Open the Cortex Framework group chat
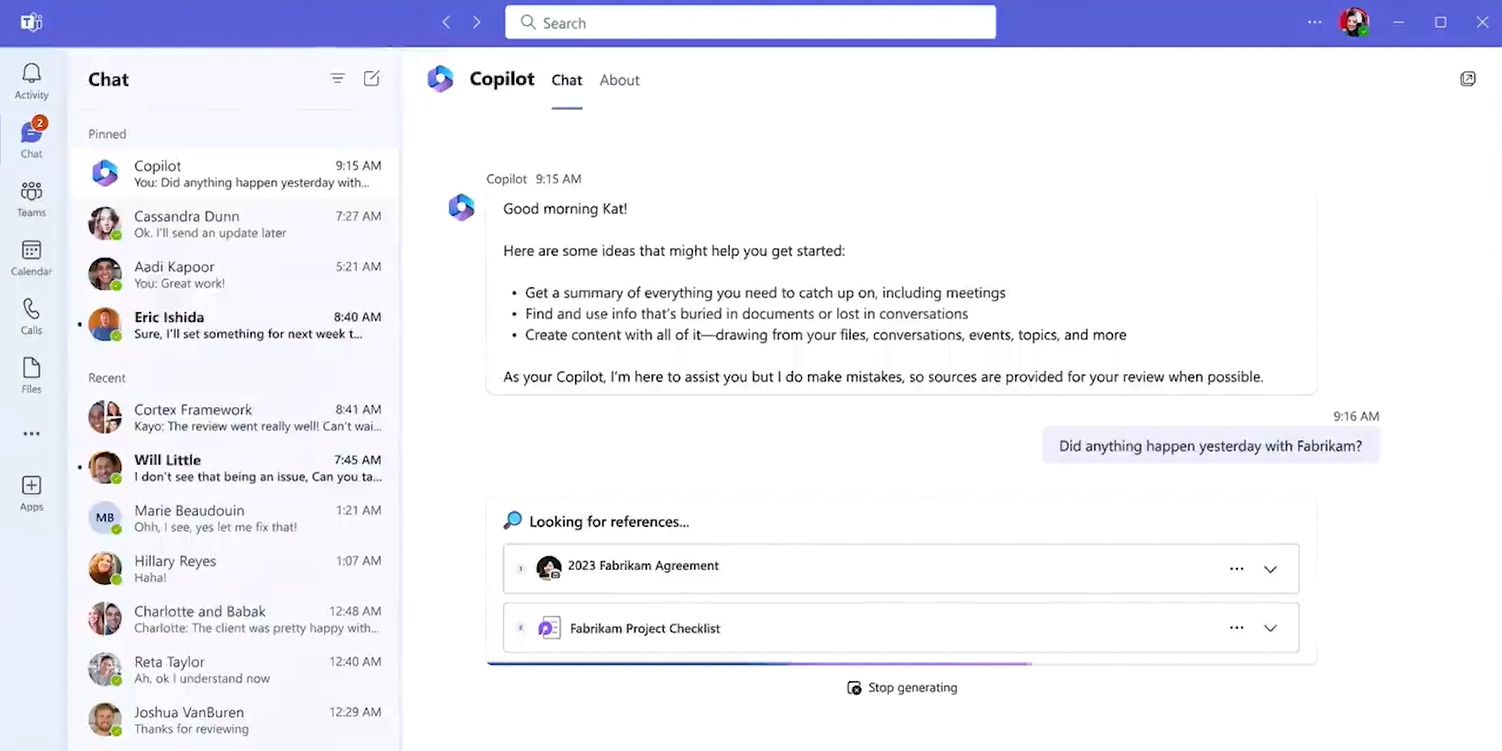The width and height of the screenshot is (1502, 751). click(x=234, y=417)
